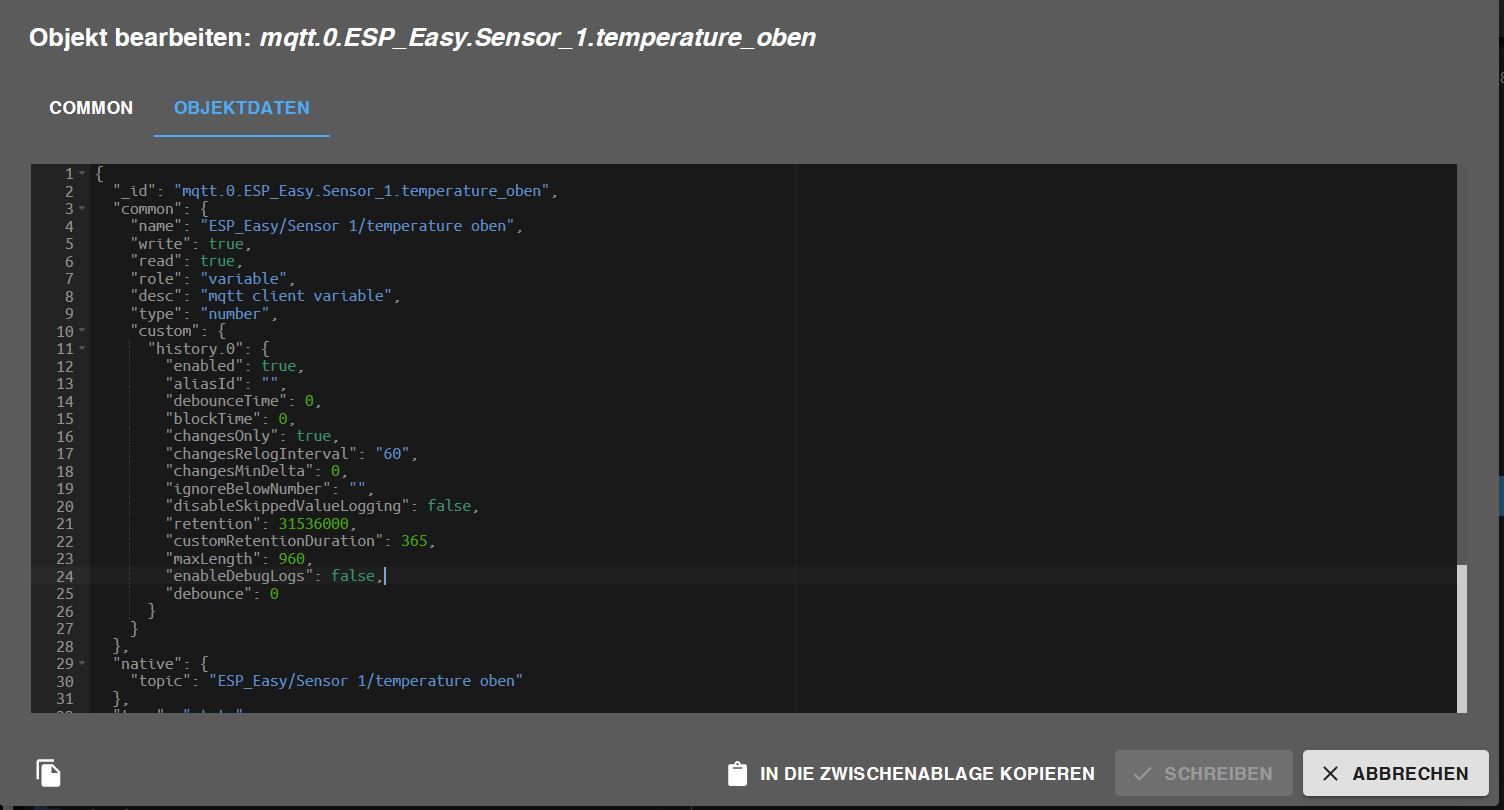Viewport: 1504px width, 810px height.
Task: Click the "maxLength" value 960
Action: [x=292, y=558]
